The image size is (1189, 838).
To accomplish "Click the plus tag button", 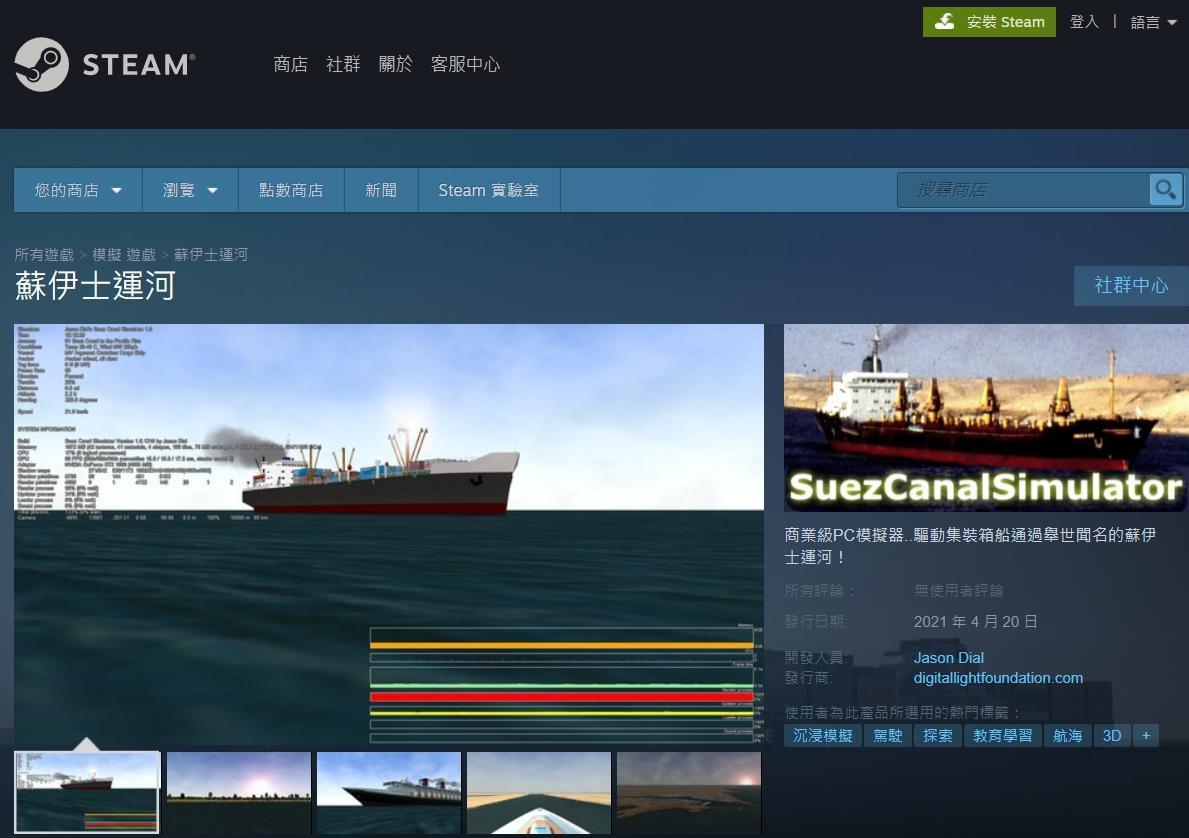I will 1146,736.
